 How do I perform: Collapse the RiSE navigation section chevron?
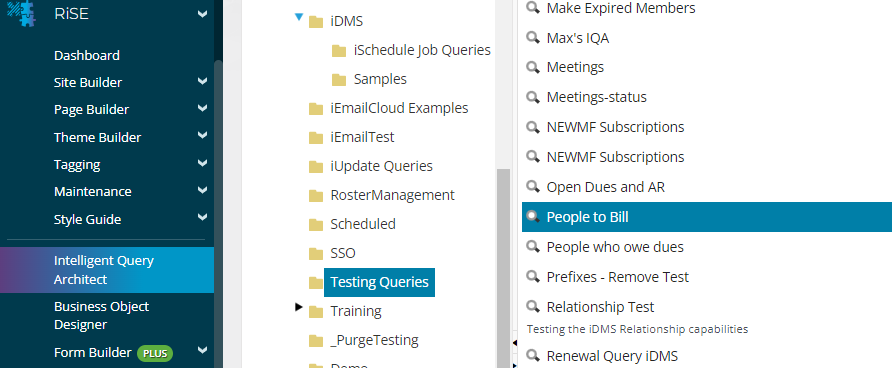pyautogui.click(x=203, y=14)
